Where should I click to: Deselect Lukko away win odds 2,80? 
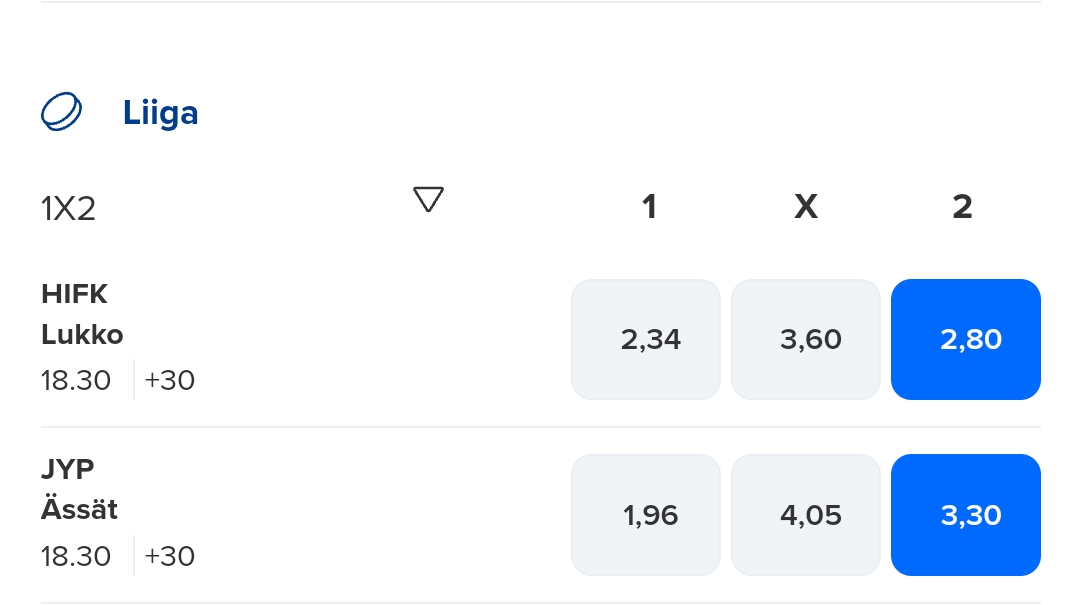966,339
